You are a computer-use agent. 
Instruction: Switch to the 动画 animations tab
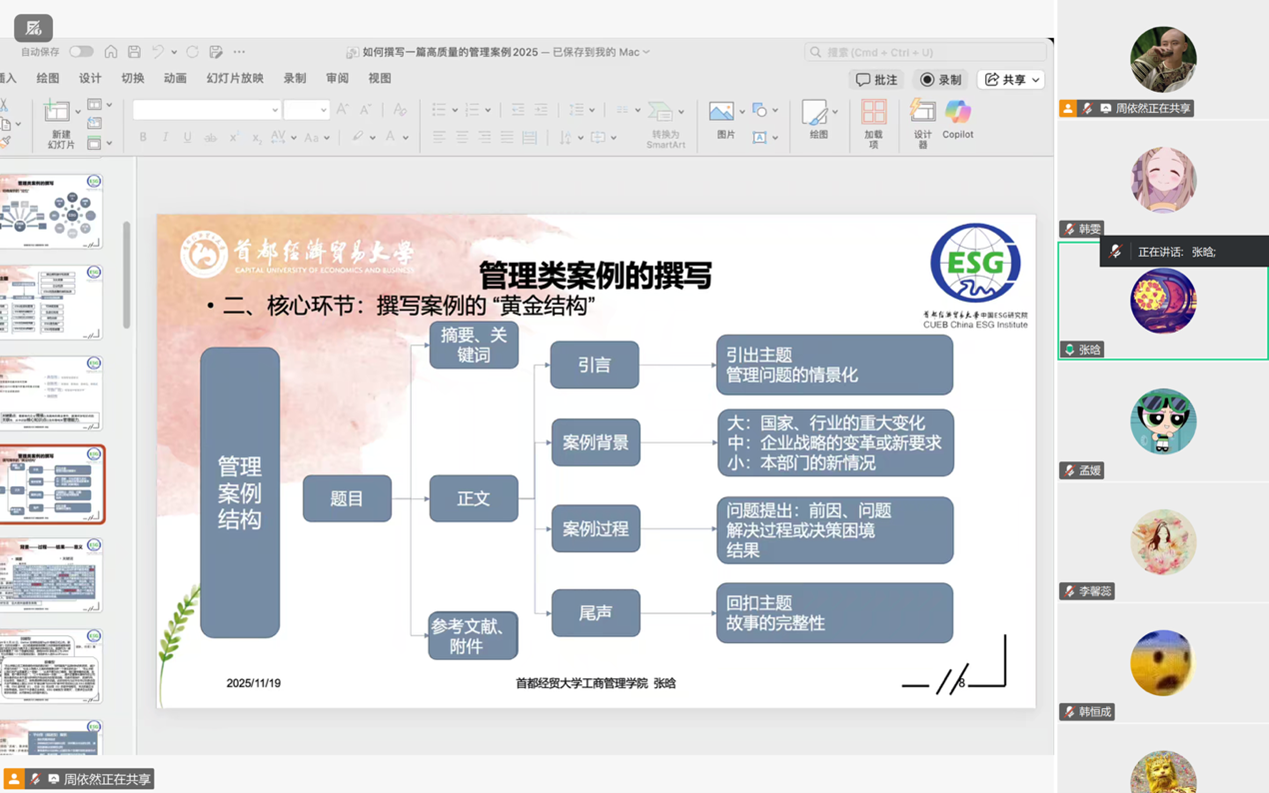(x=175, y=78)
